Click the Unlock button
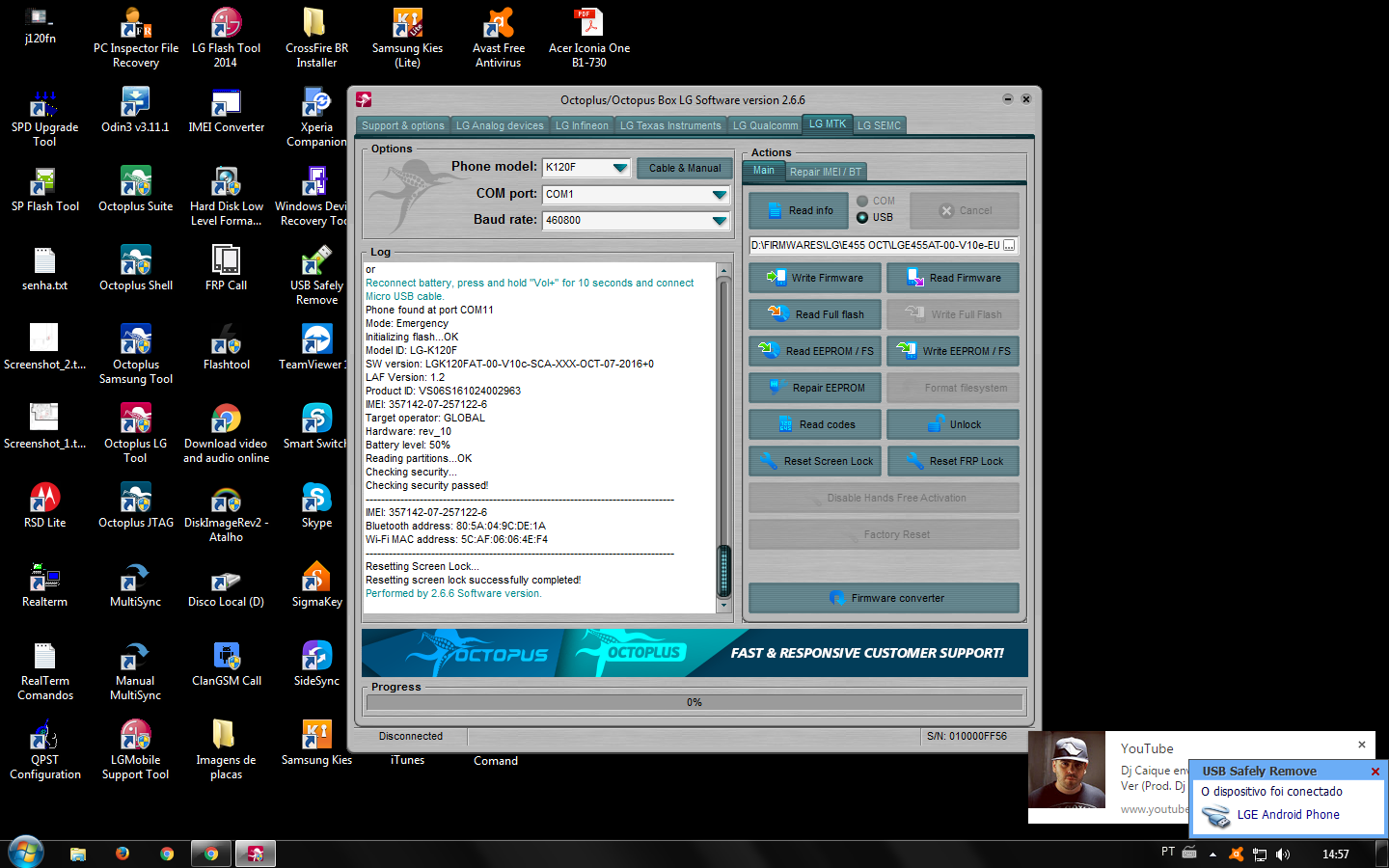The height and width of the screenshot is (868, 1389). (953, 424)
